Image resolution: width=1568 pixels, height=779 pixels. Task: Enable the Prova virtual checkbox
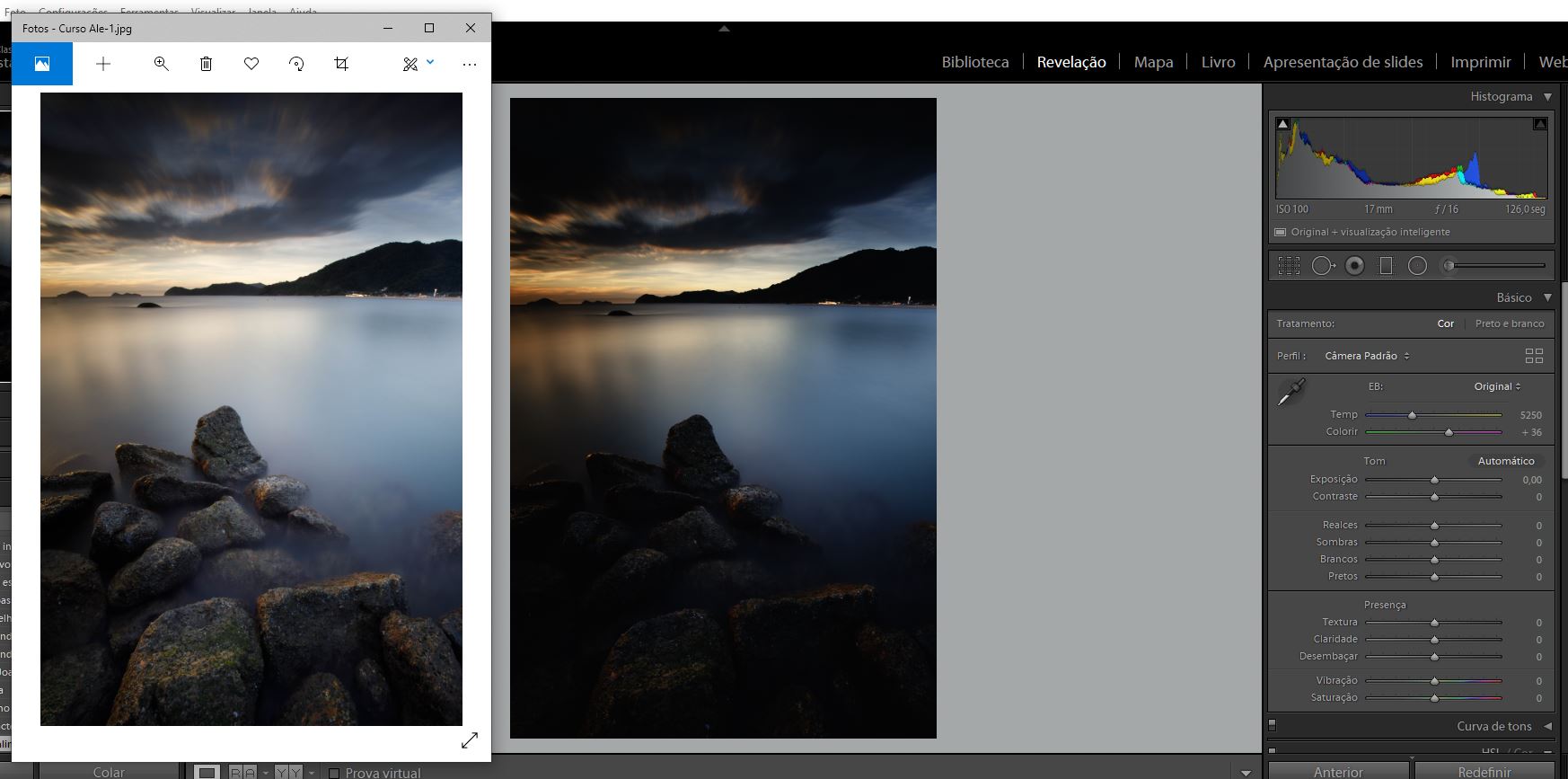point(334,773)
